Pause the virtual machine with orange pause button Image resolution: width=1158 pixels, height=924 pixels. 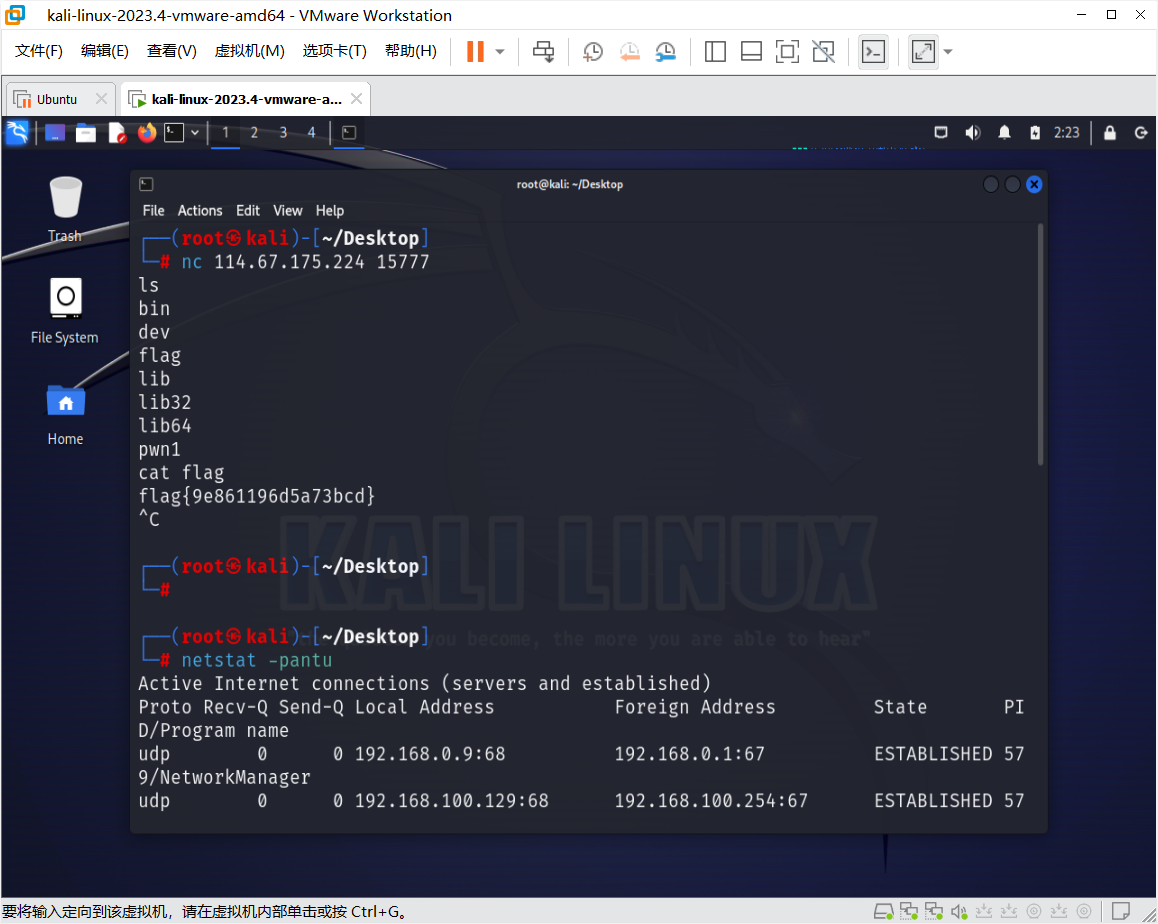476,52
